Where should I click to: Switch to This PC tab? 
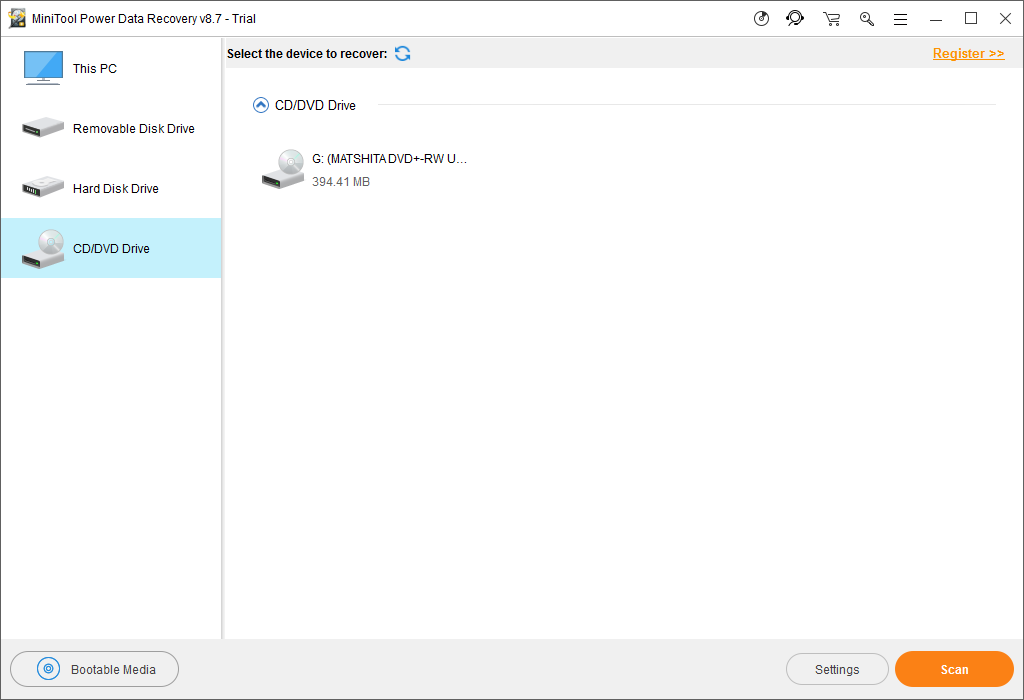coord(111,68)
